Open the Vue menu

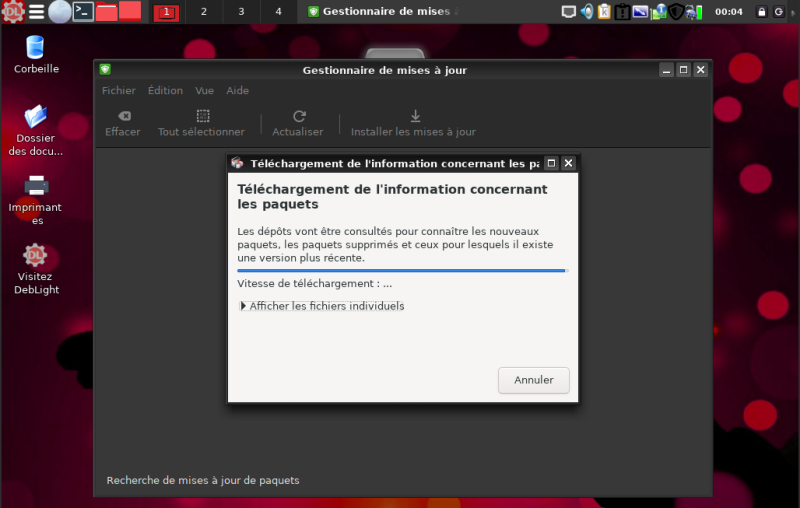pos(205,91)
